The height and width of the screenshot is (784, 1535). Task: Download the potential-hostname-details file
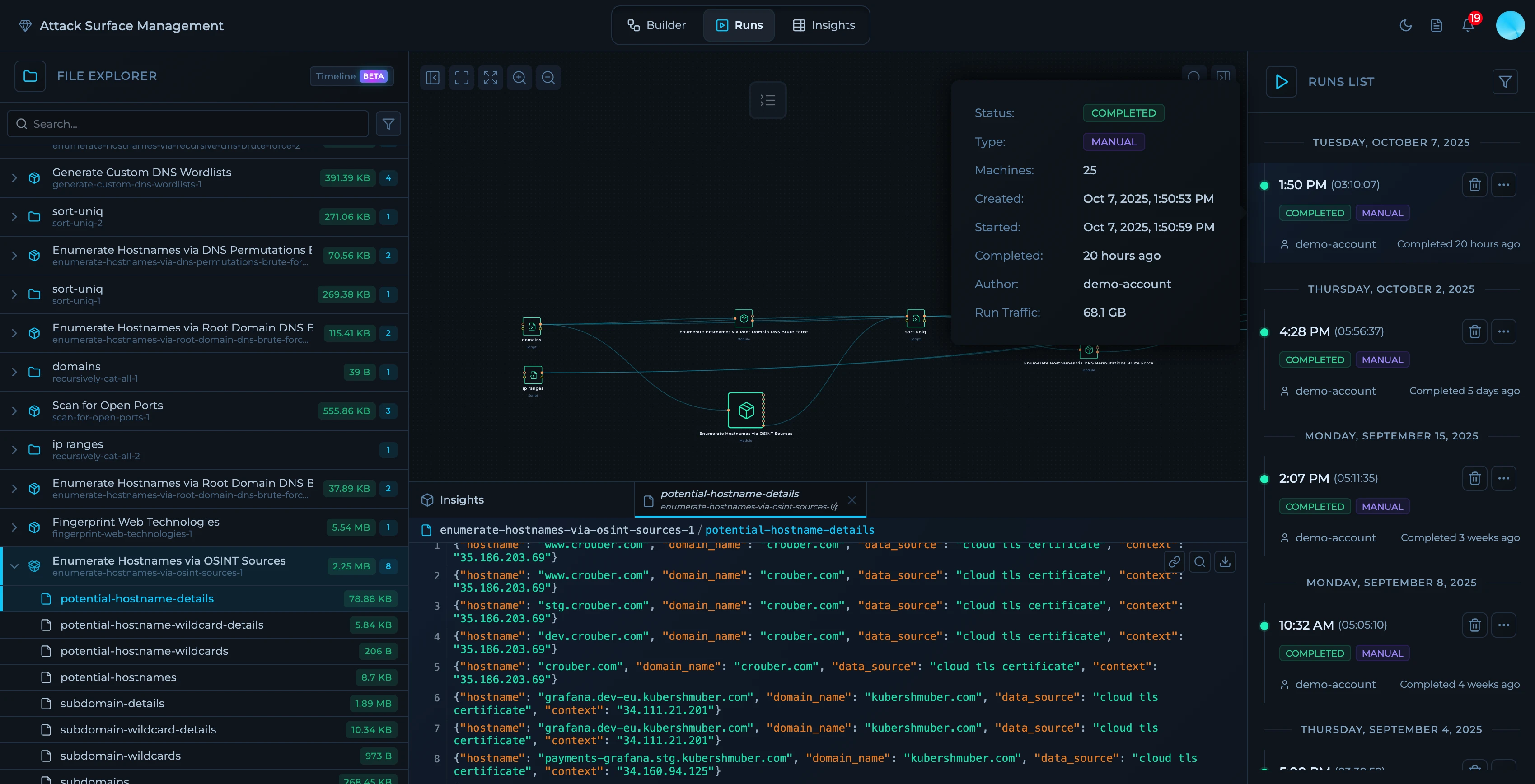[x=1225, y=562]
